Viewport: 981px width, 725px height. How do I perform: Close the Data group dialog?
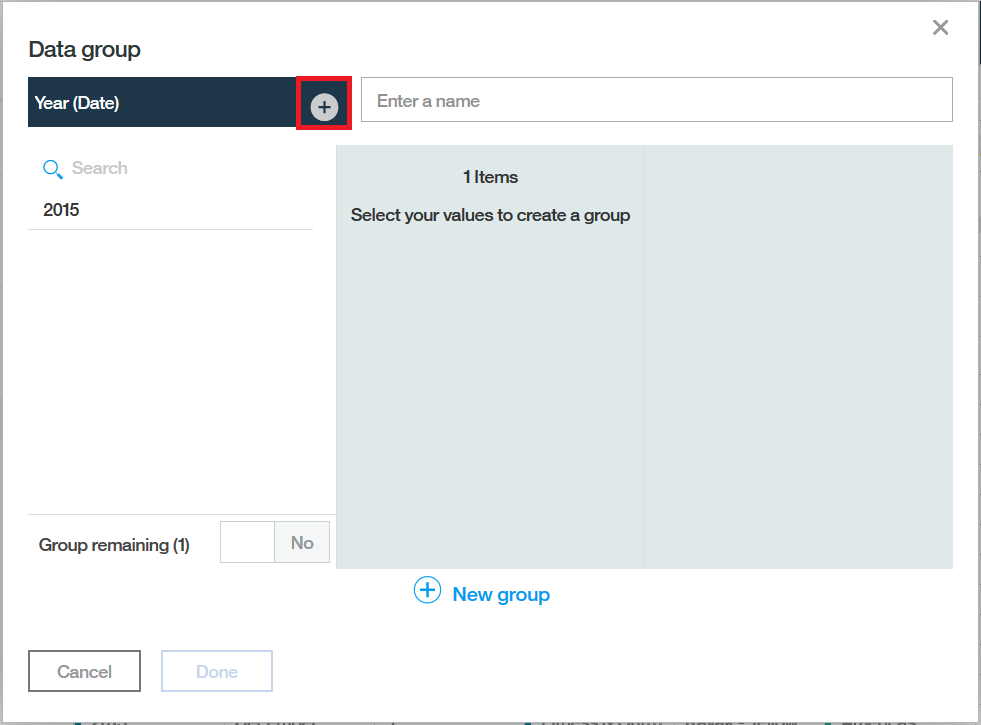click(940, 28)
